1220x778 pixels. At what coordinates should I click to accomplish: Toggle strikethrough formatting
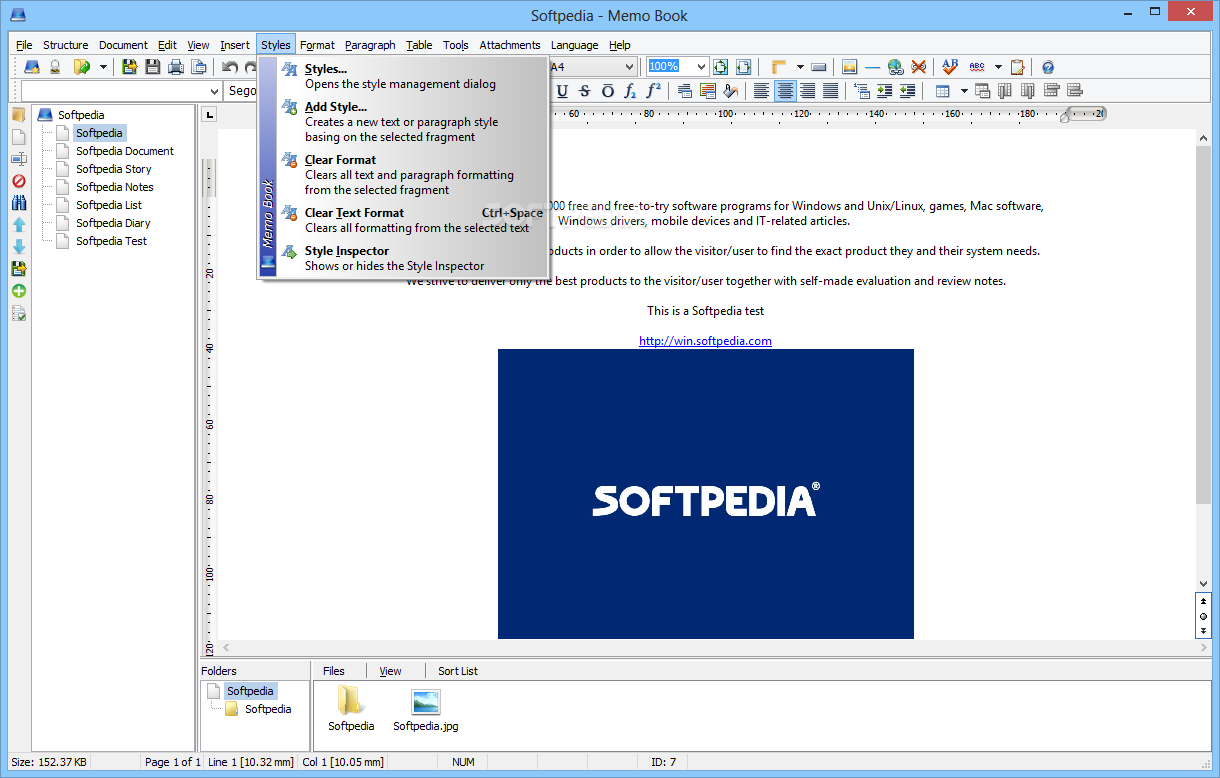(x=585, y=91)
